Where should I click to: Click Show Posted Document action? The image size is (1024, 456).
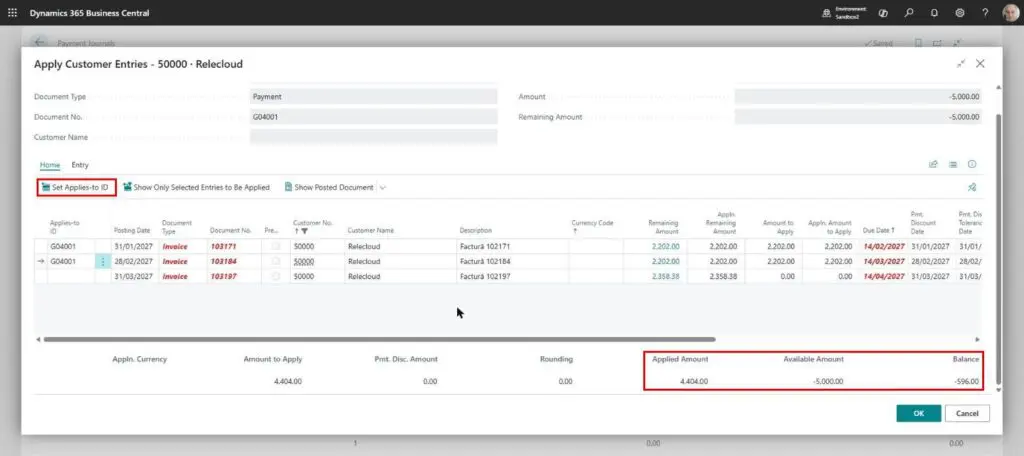(328, 187)
